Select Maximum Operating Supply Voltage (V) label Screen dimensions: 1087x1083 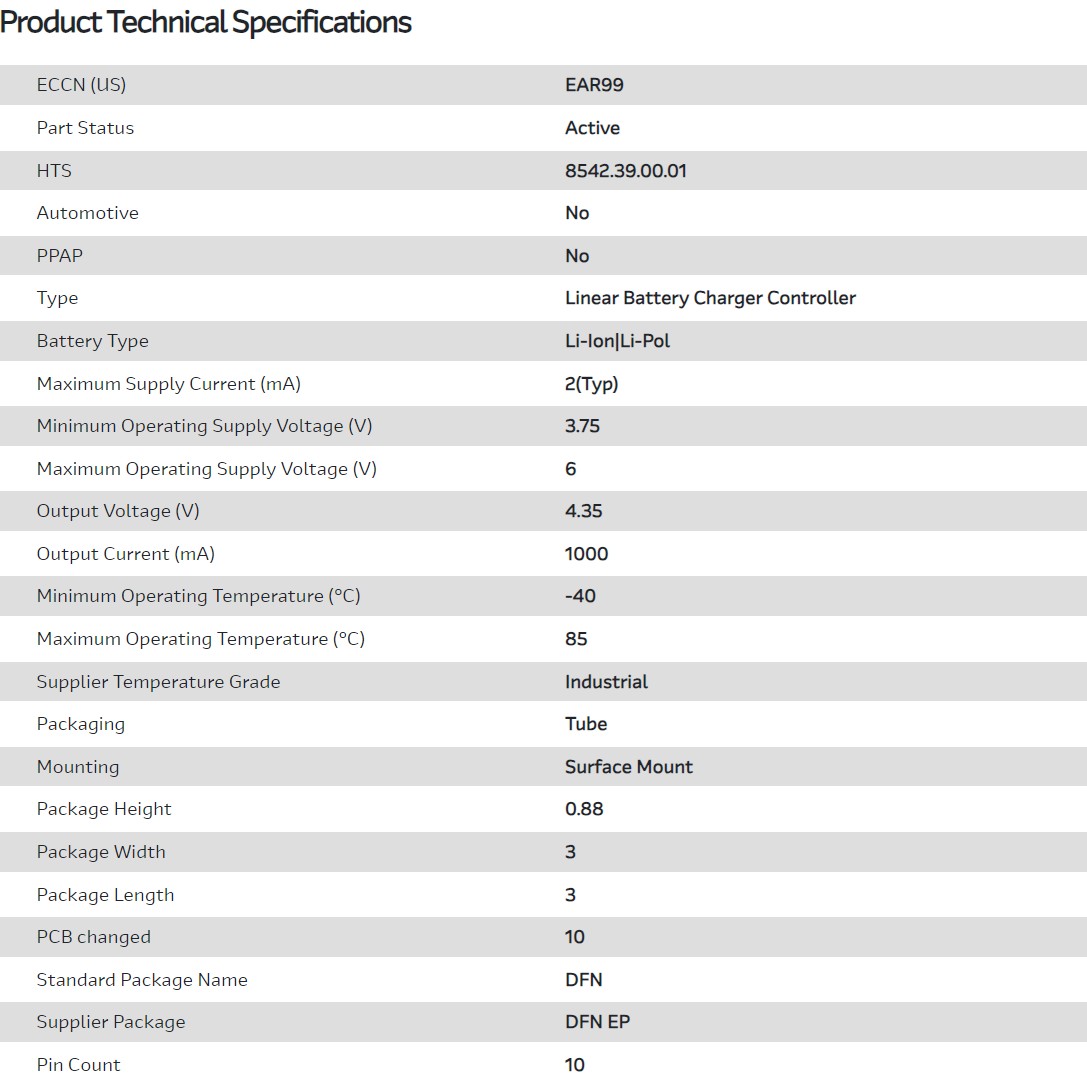click(x=206, y=469)
